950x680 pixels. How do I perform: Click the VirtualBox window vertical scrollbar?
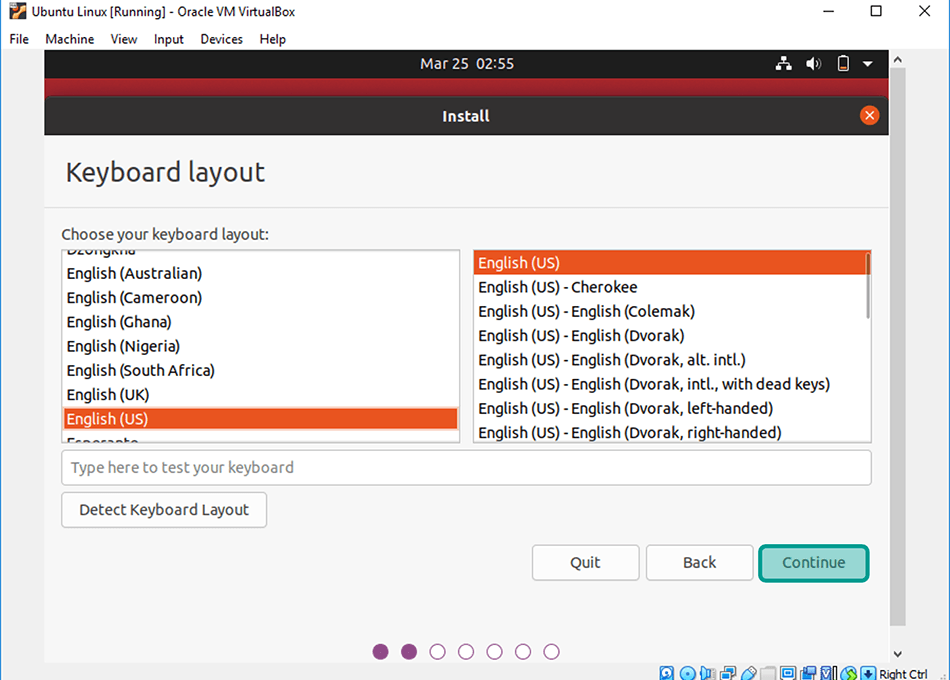tap(898, 347)
